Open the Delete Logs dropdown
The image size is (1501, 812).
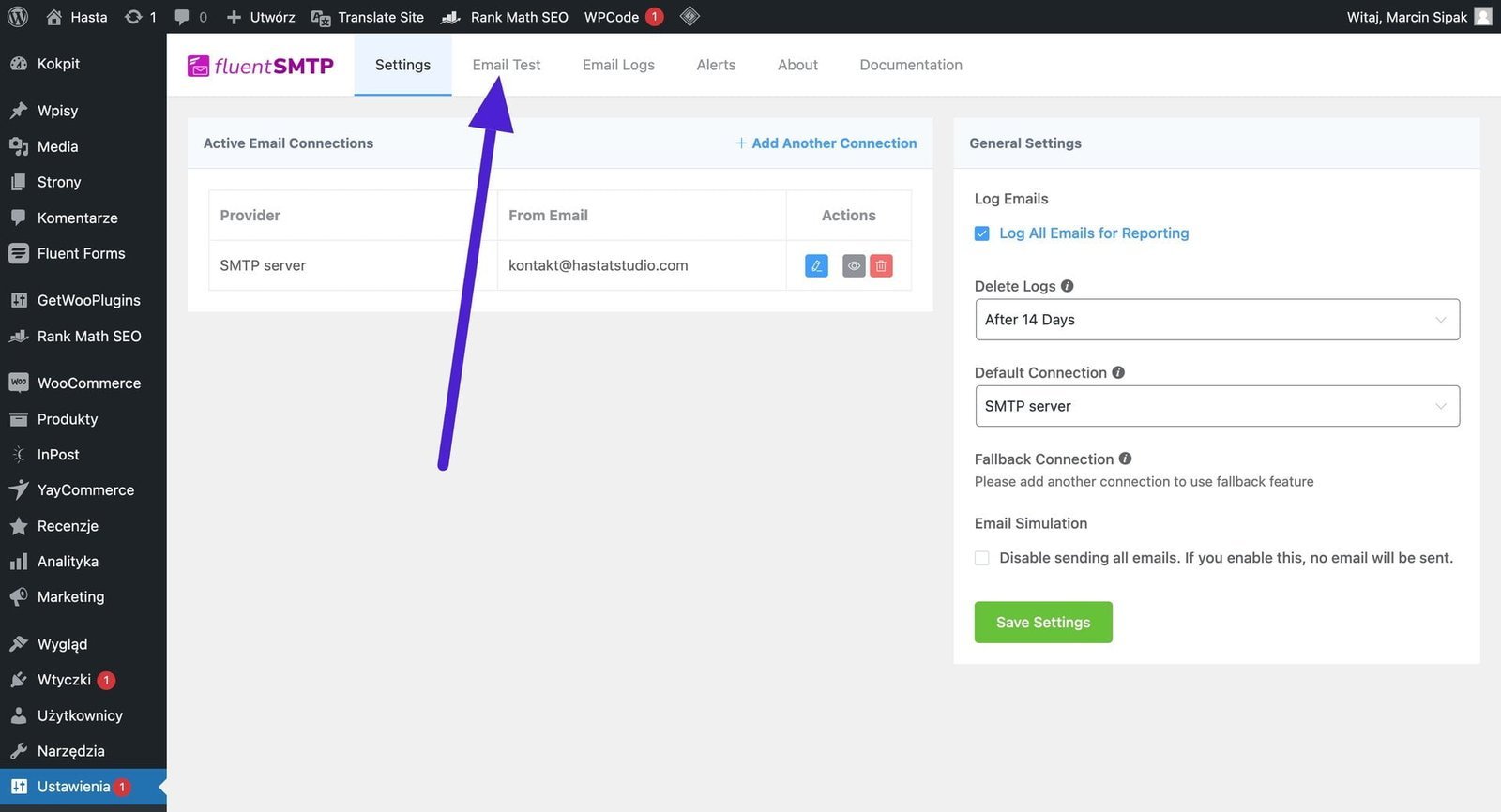tap(1217, 320)
